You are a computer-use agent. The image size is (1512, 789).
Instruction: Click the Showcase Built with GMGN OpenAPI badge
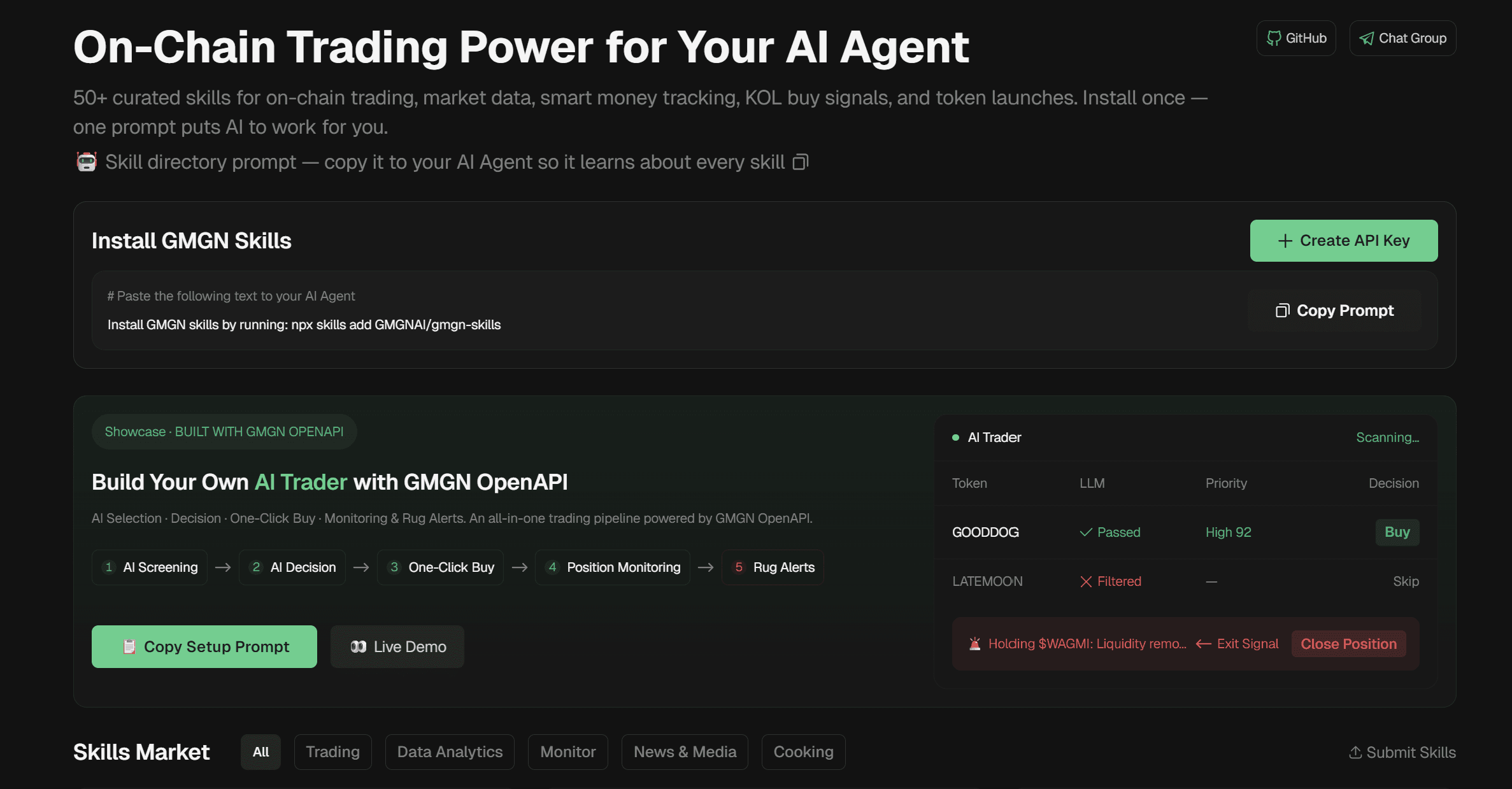tap(224, 432)
